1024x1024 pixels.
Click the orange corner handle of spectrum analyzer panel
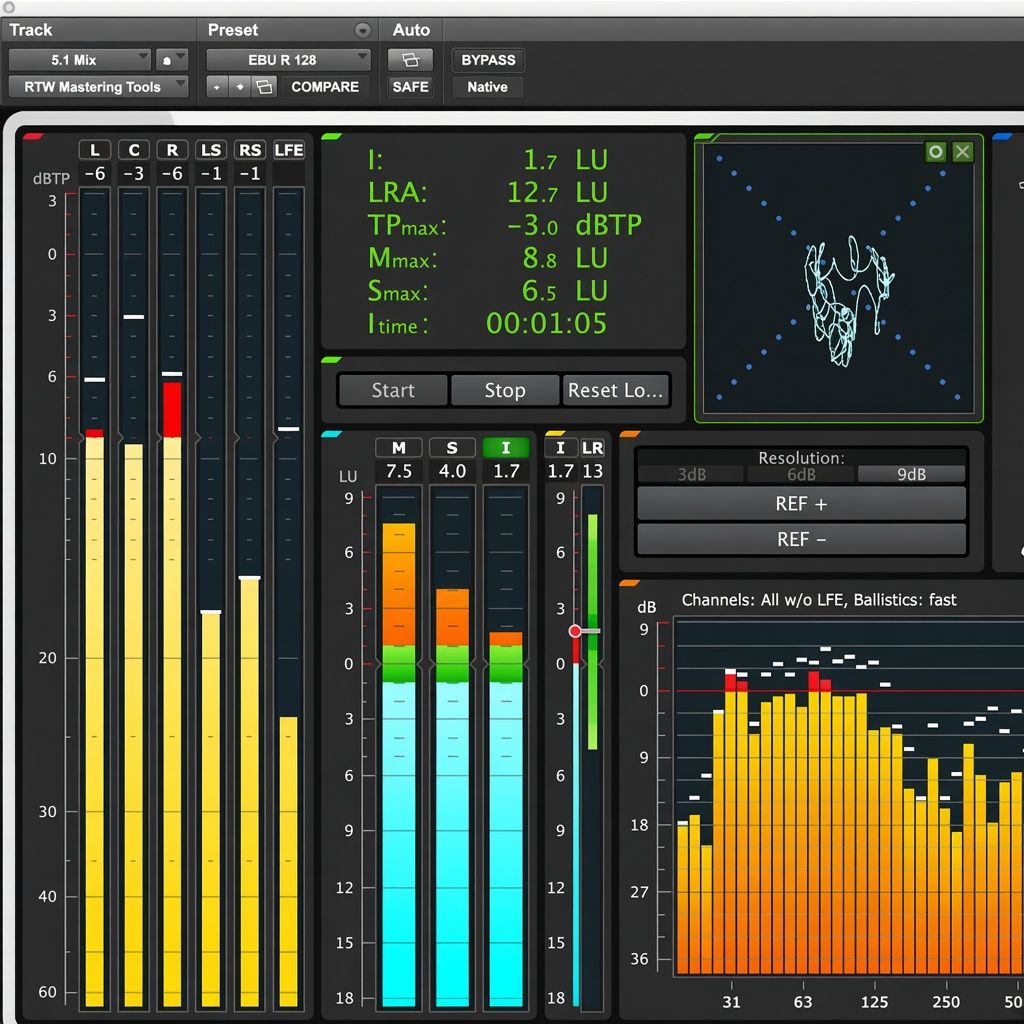[630, 583]
